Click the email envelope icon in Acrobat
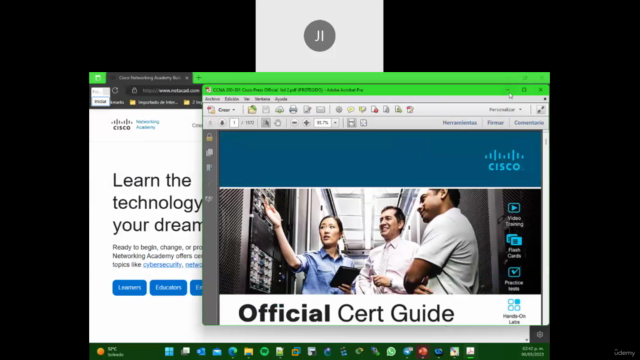Screen dimensions: 640x360 click(x=320, y=109)
